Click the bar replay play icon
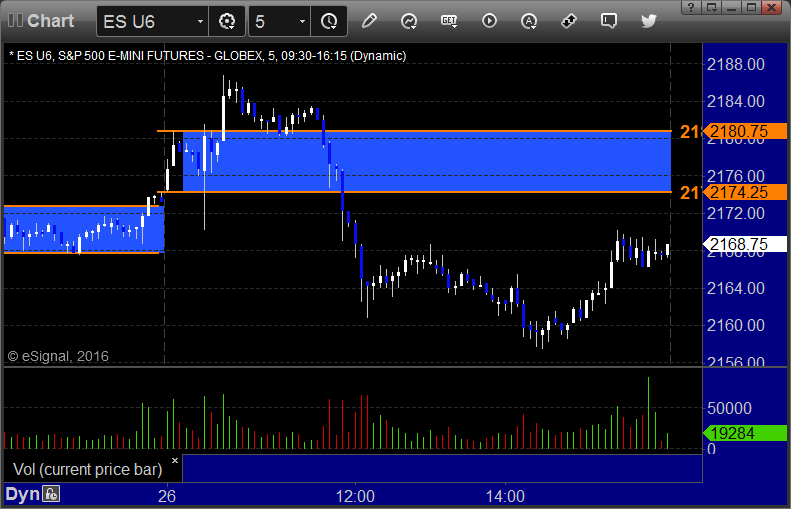791x509 pixels. [x=489, y=21]
